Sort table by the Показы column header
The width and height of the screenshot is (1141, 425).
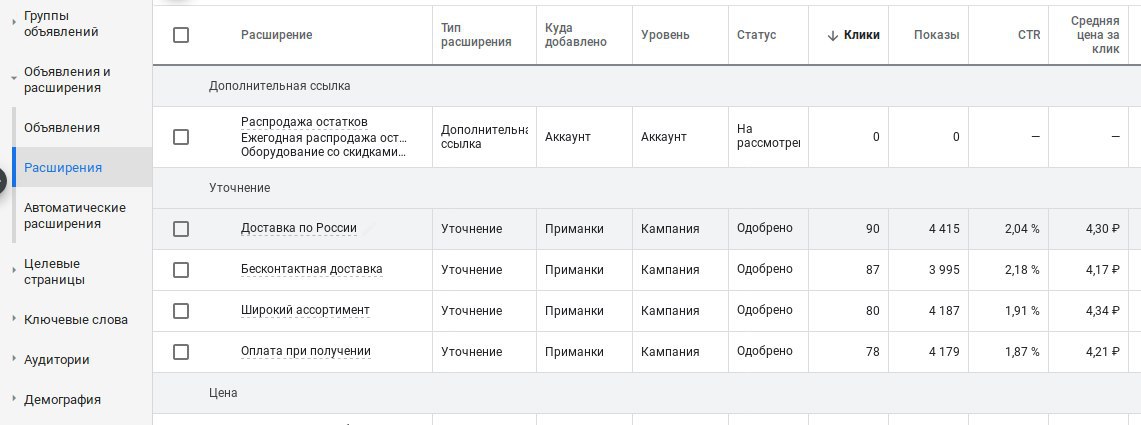point(936,35)
